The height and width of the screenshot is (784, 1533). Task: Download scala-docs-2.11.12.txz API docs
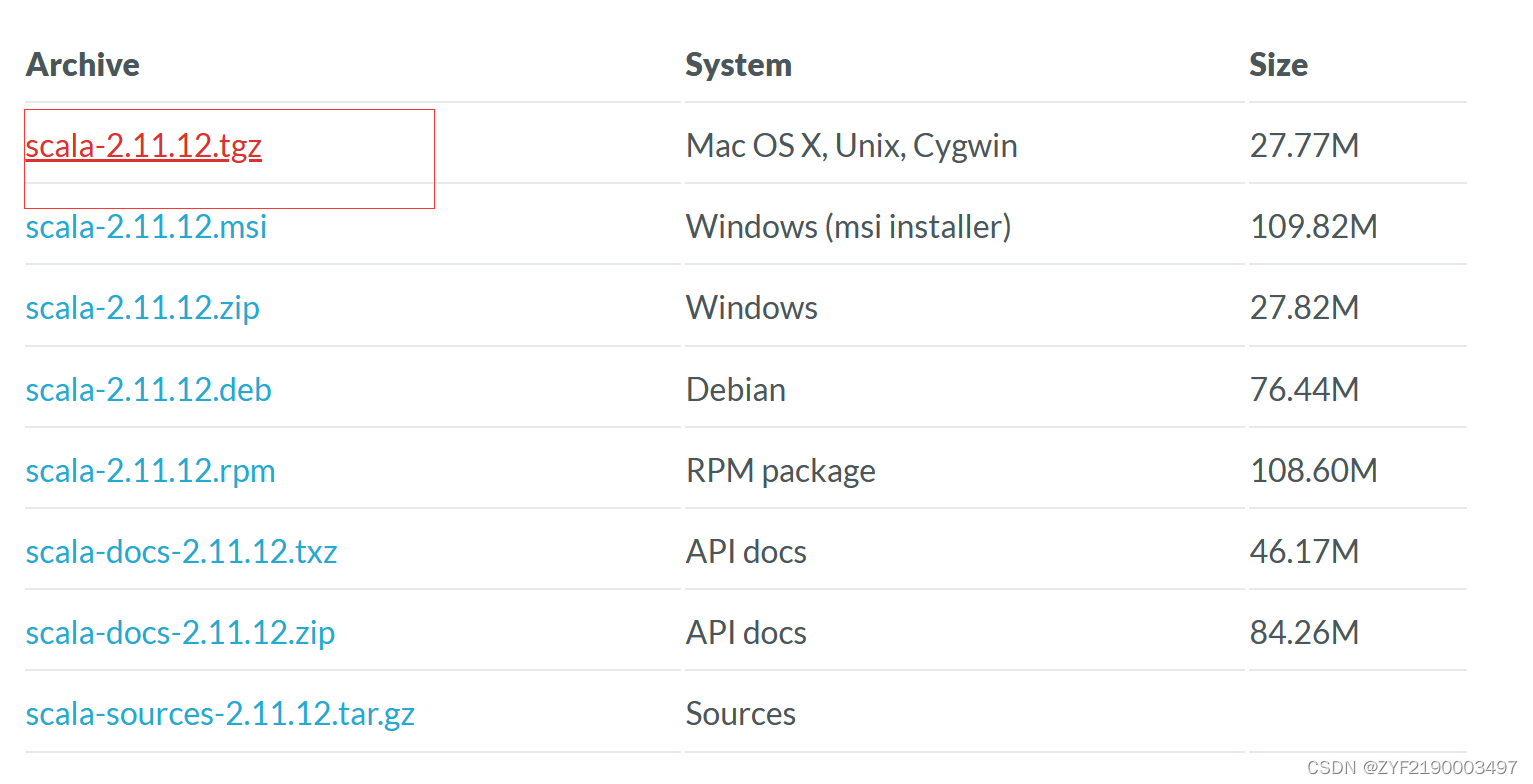182,552
